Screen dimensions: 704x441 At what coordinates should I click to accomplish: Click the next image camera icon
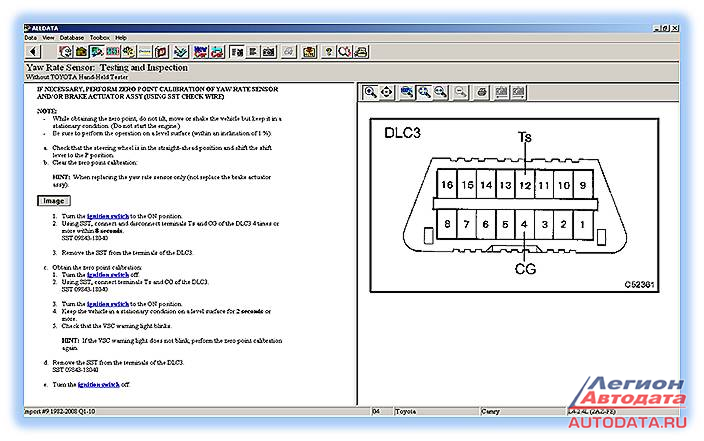click(x=518, y=92)
